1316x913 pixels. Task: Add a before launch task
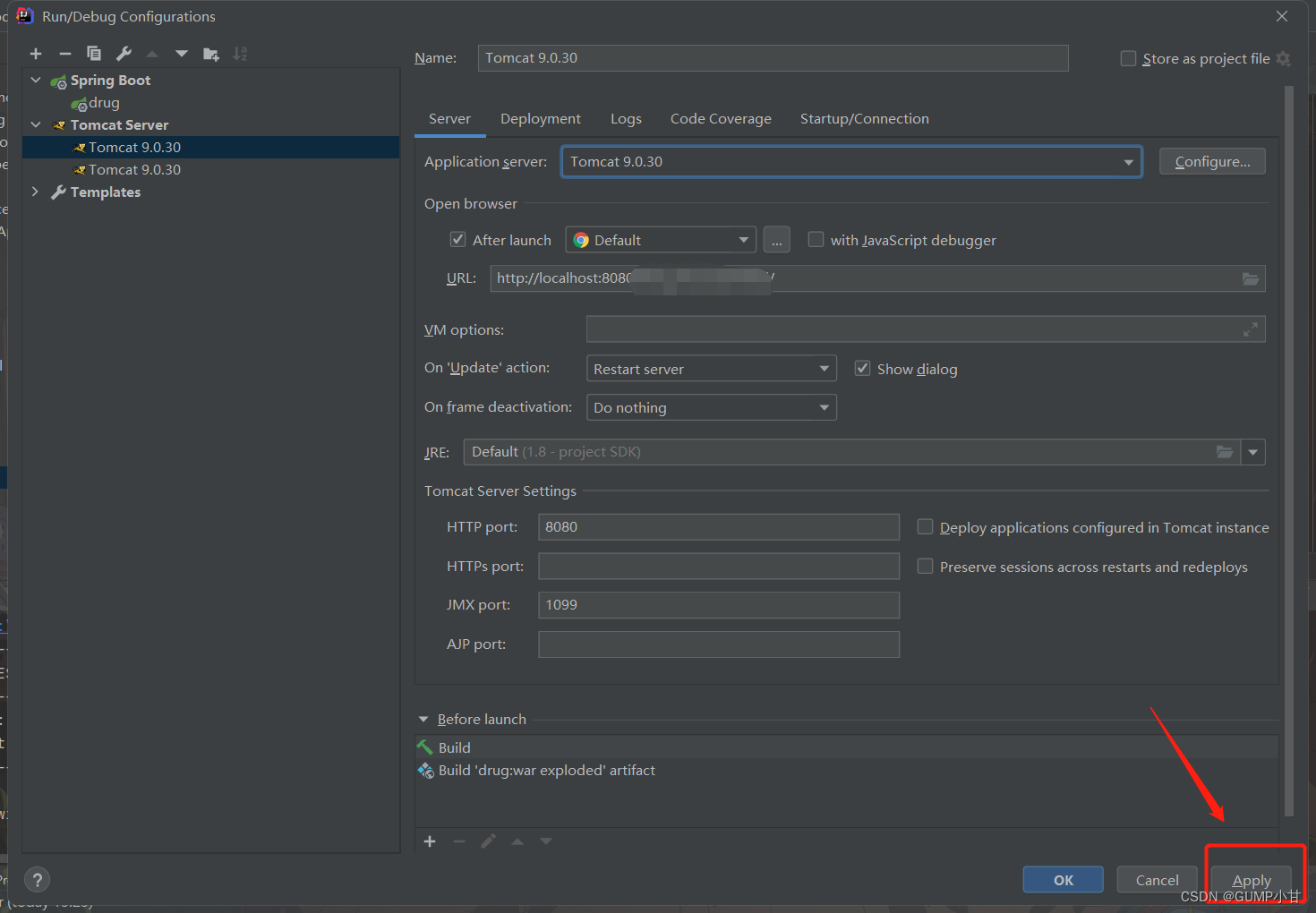pyautogui.click(x=430, y=841)
